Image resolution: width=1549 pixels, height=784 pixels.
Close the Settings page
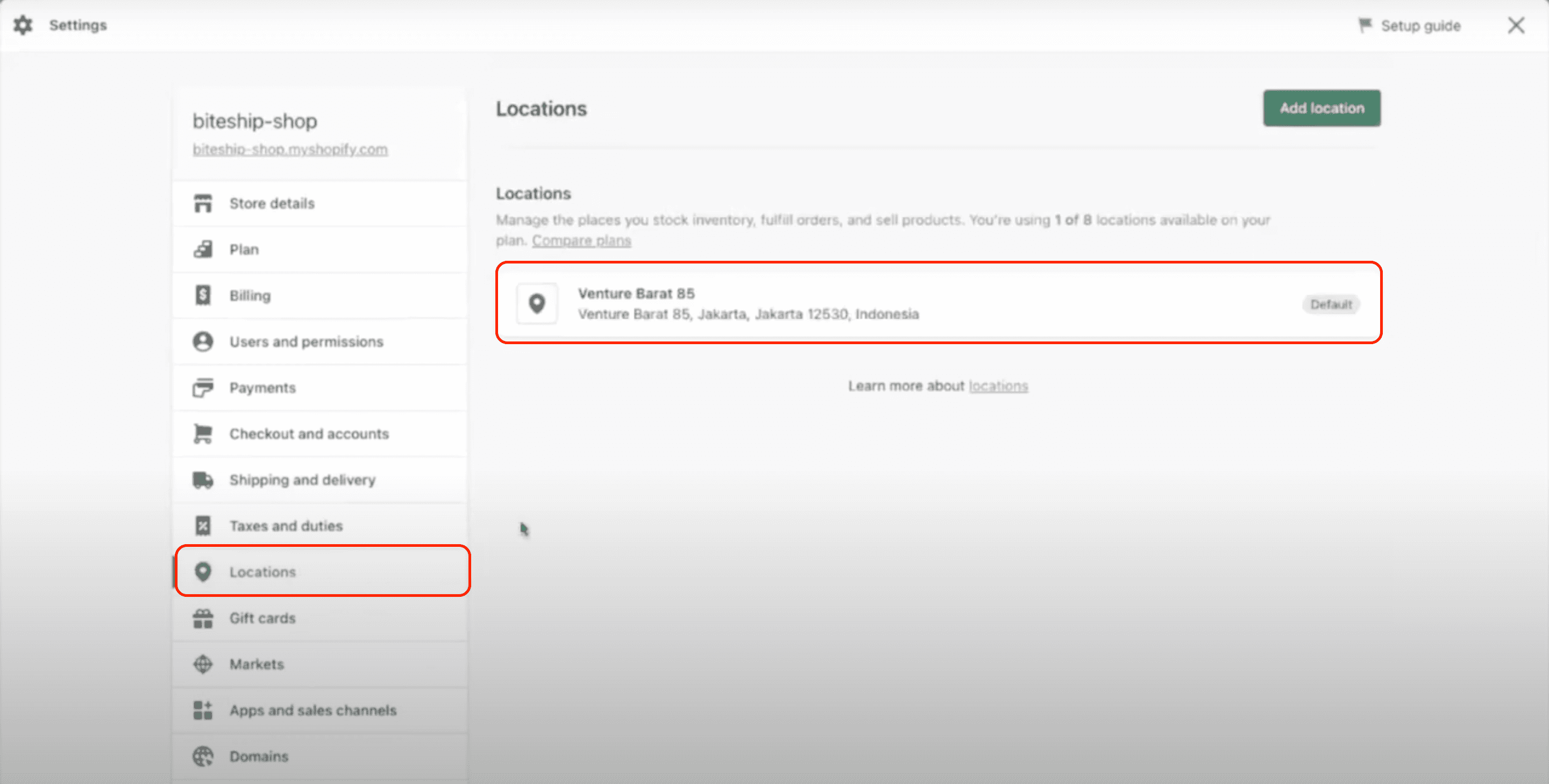[x=1516, y=25]
